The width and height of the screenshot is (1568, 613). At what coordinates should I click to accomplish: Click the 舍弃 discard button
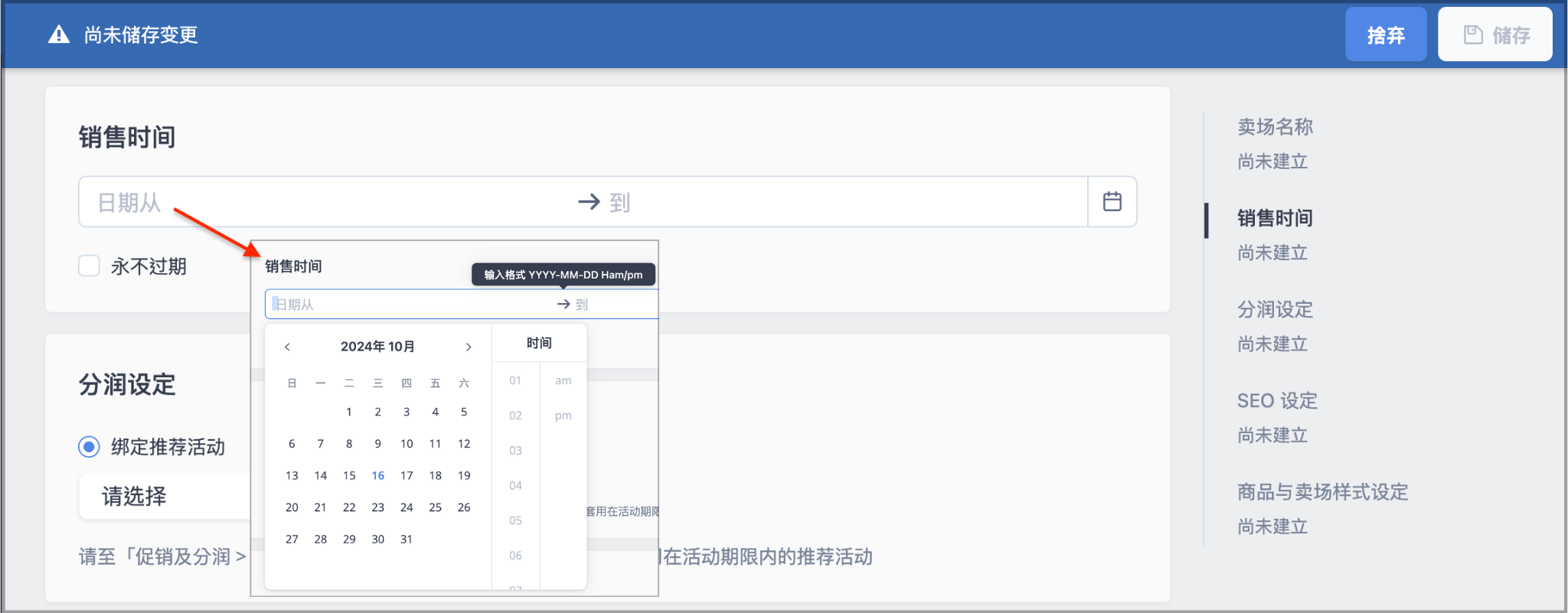(1386, 34)
